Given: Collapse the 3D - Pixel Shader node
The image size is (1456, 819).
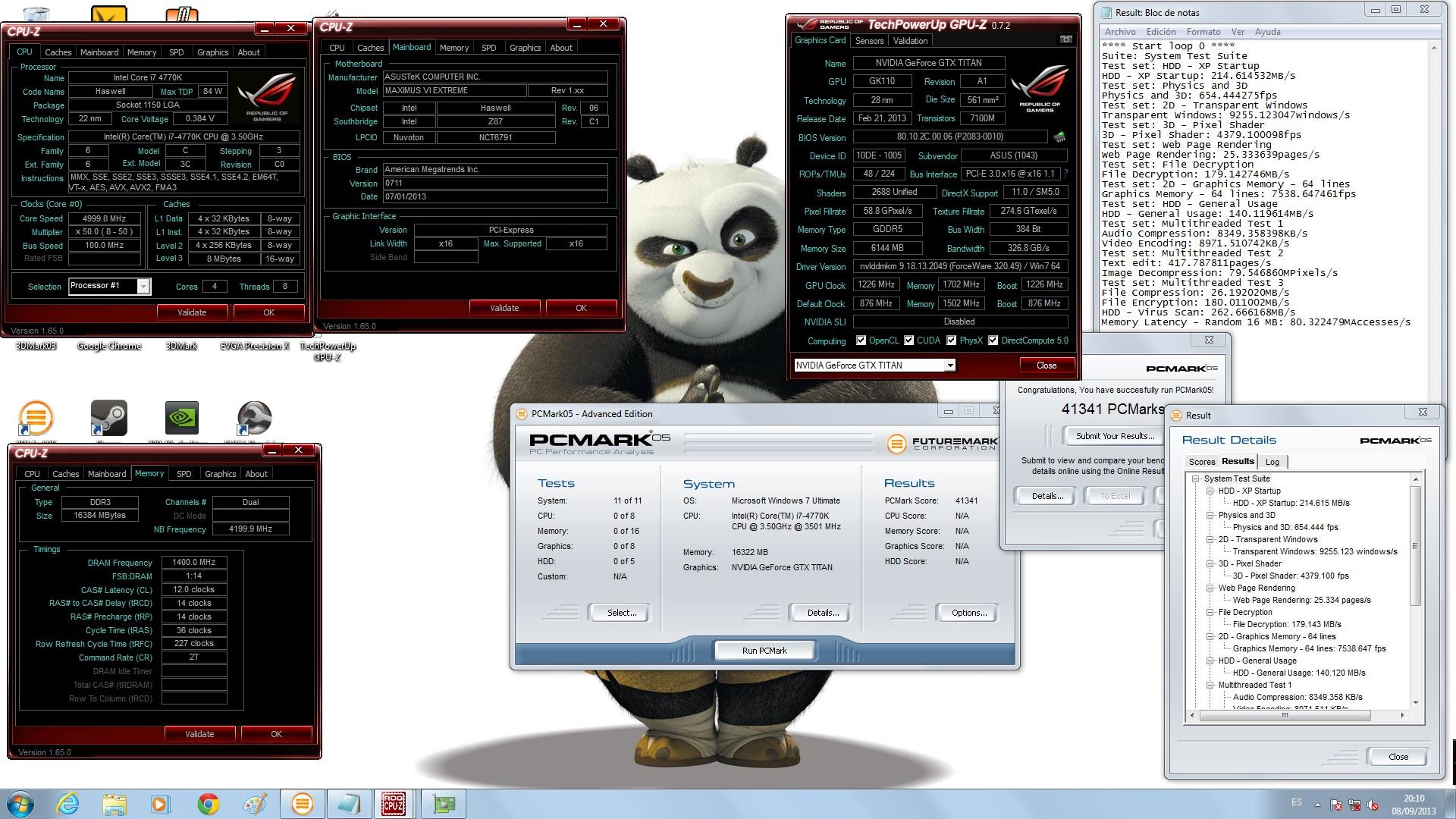Looking at the screenshot, I should [1210, 563].
